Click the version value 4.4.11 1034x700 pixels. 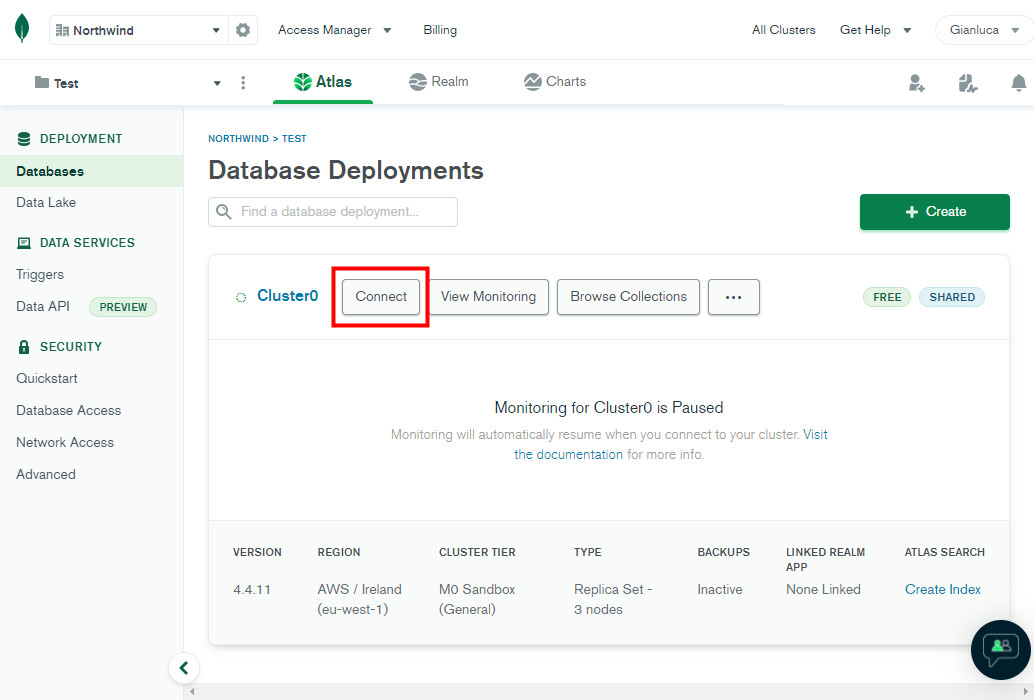(x=252, y=589)
